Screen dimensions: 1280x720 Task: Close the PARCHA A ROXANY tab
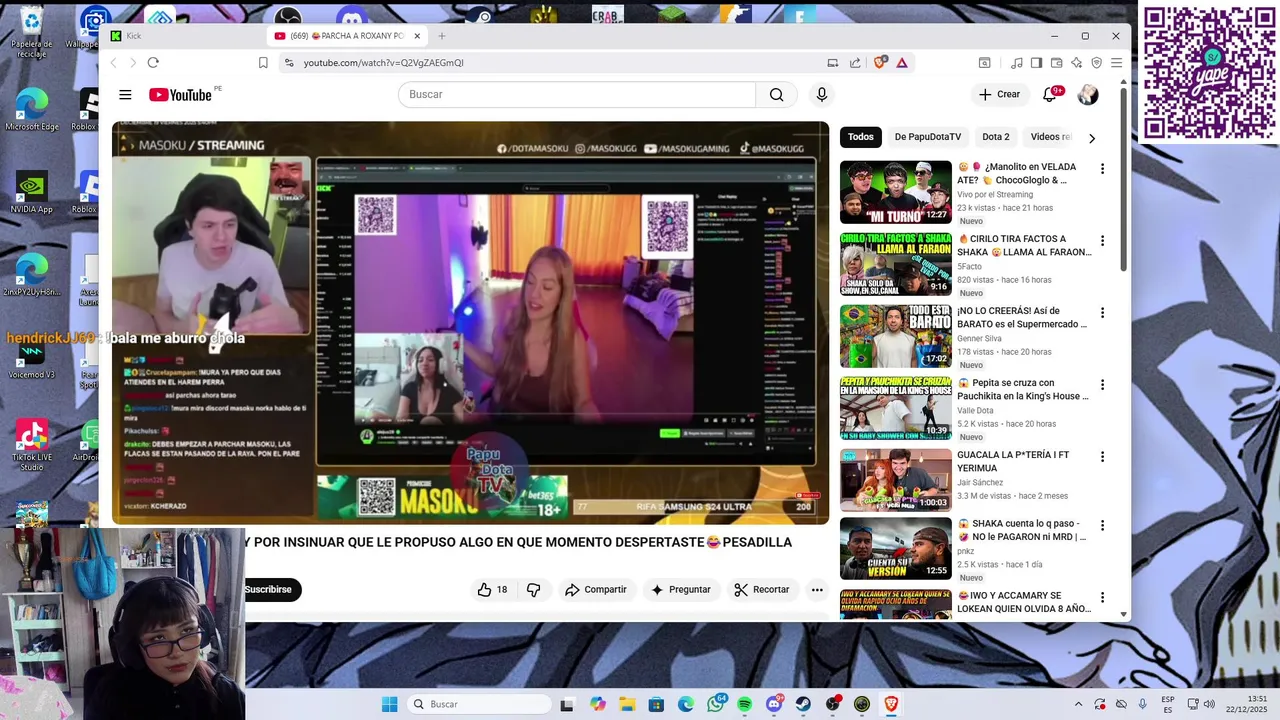tap(417, 36)
